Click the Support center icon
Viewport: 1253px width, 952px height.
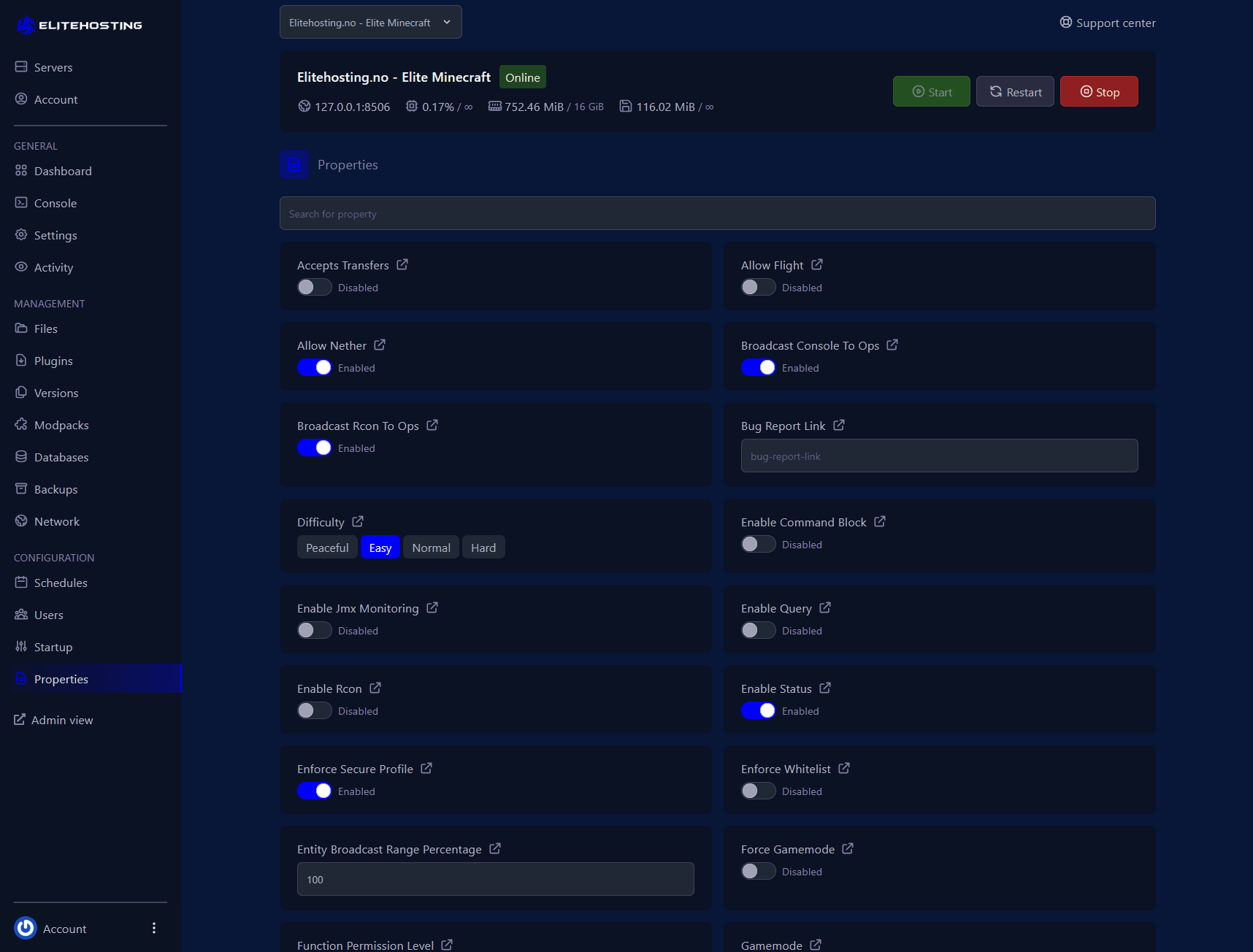tap(1065, 23)
